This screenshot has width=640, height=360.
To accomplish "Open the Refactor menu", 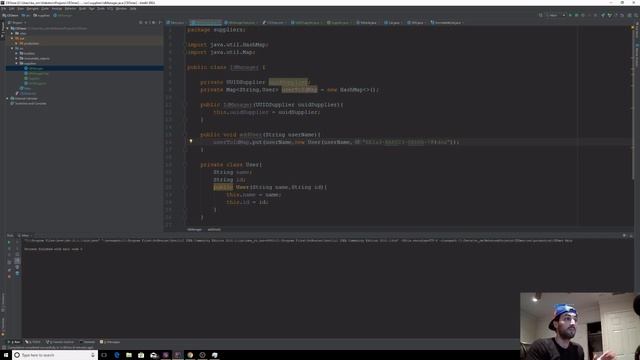I will pos(70,9).
